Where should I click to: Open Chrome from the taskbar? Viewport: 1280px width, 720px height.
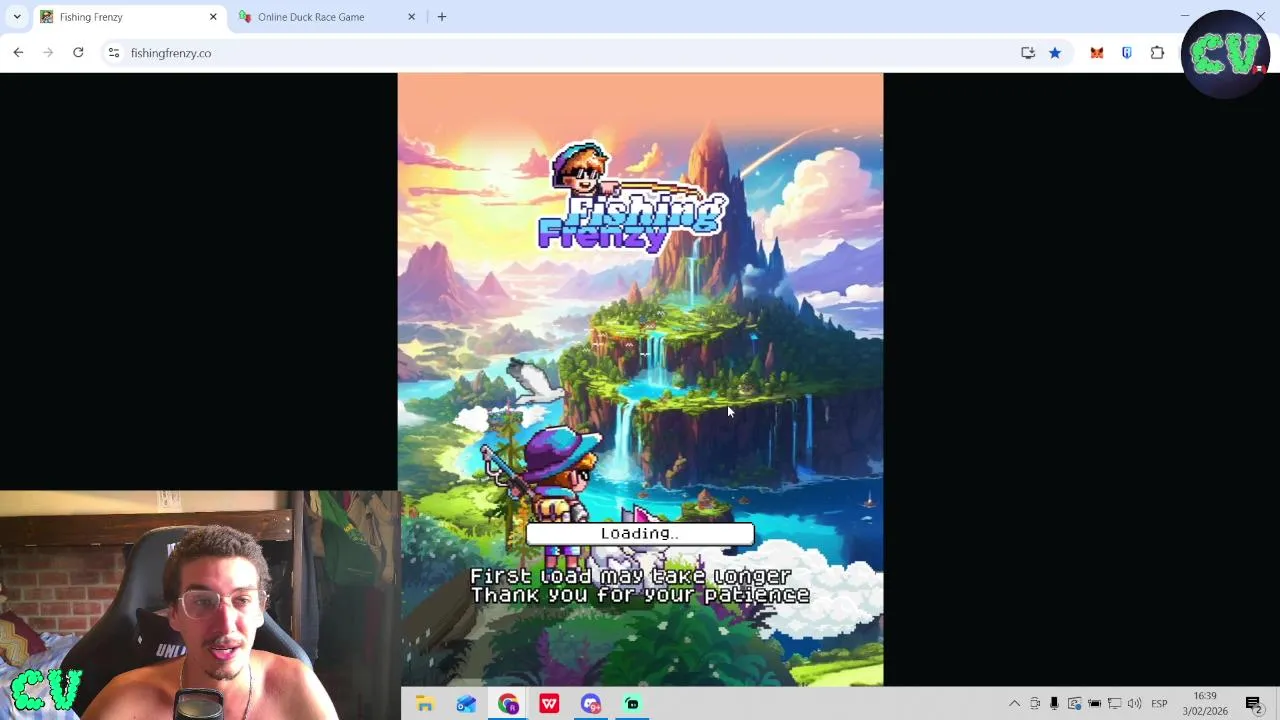pyautogui.click(x=508, y=704)
